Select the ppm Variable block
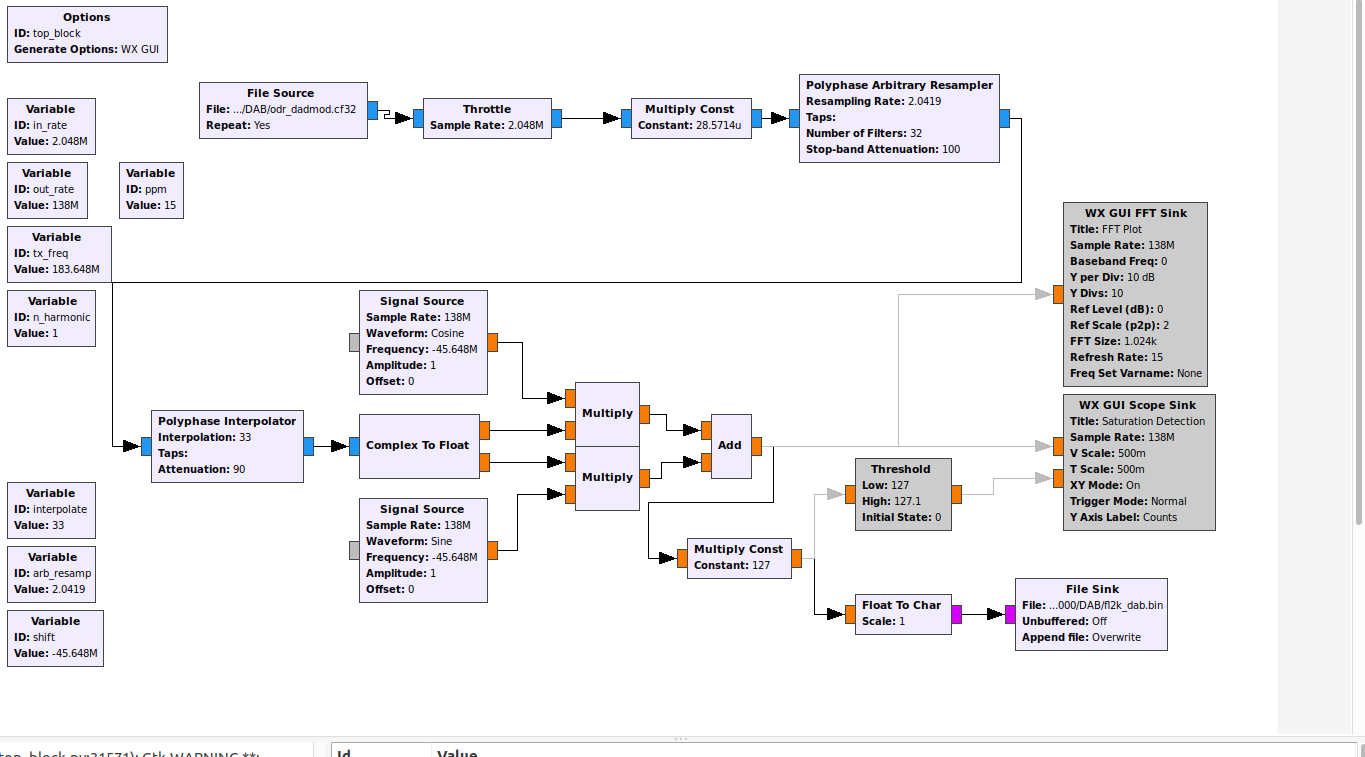1365x757 pixels. click(151, 190)
